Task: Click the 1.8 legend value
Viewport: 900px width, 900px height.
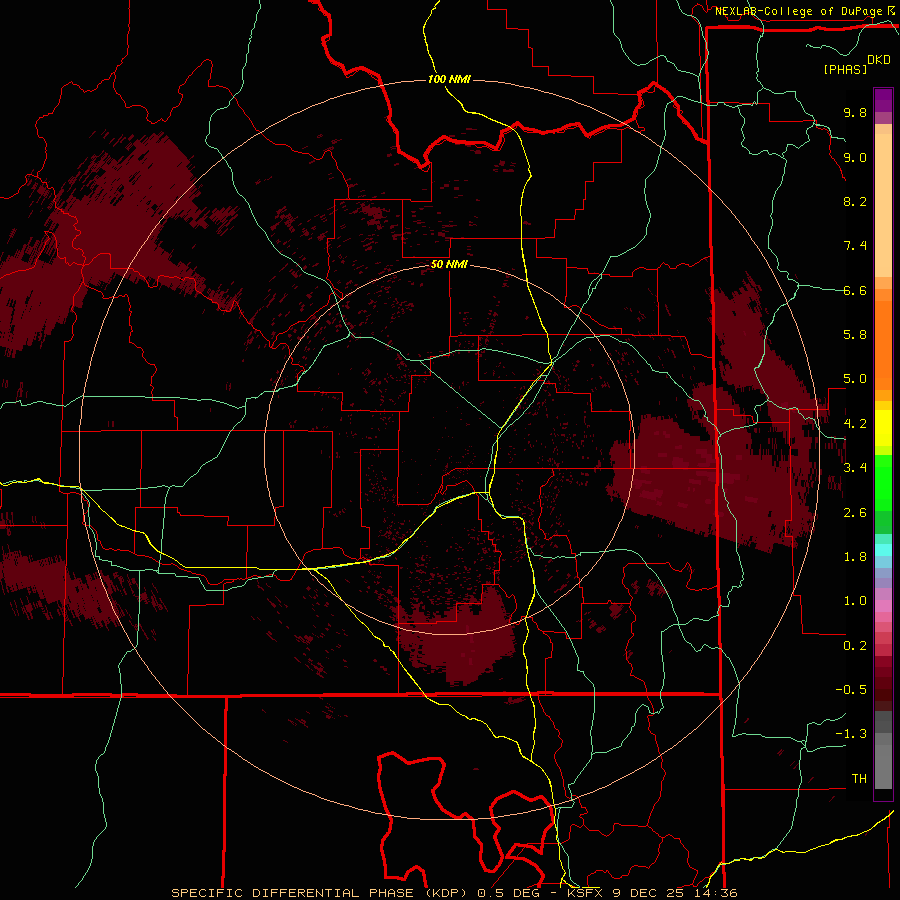Action: pyautogui.click(x=855, y=557)
